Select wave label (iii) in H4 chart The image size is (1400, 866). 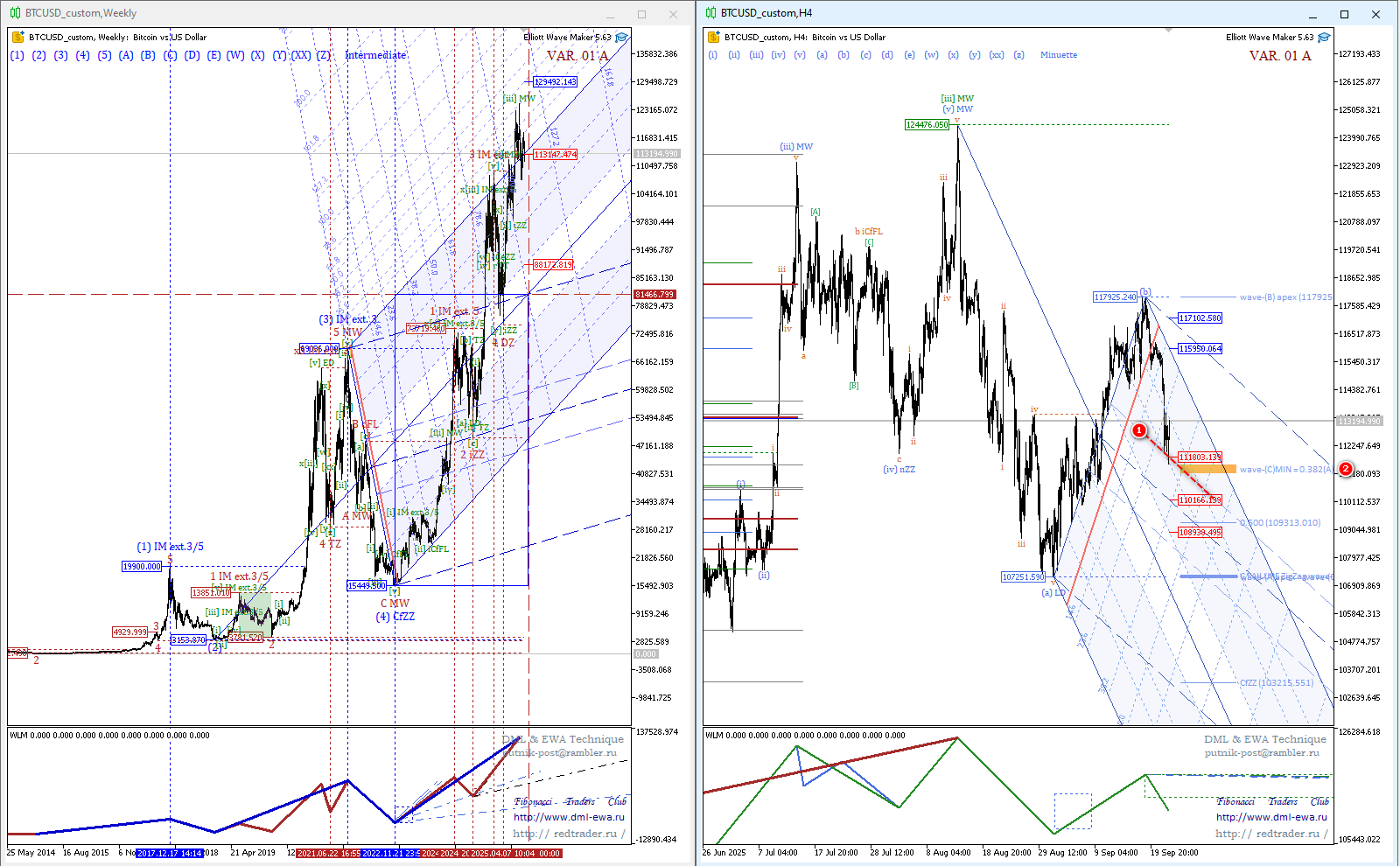[x=756, y=55]
